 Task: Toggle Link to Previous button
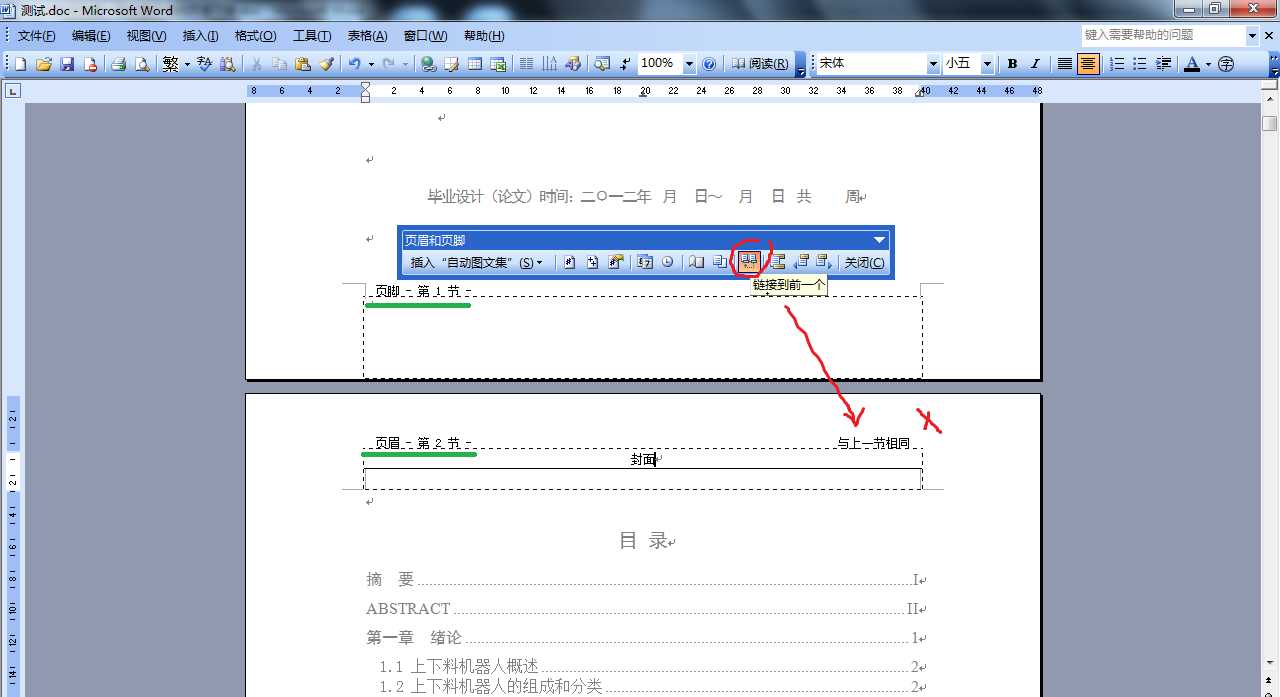[748, 262]
